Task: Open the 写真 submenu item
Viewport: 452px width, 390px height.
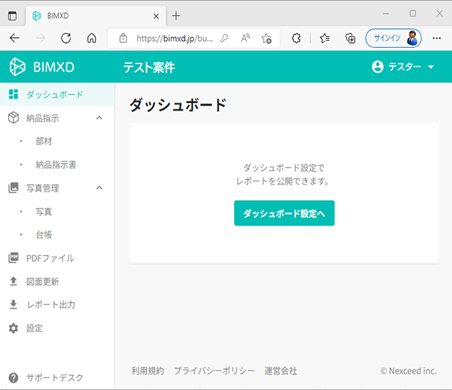Action: [44, 212]
